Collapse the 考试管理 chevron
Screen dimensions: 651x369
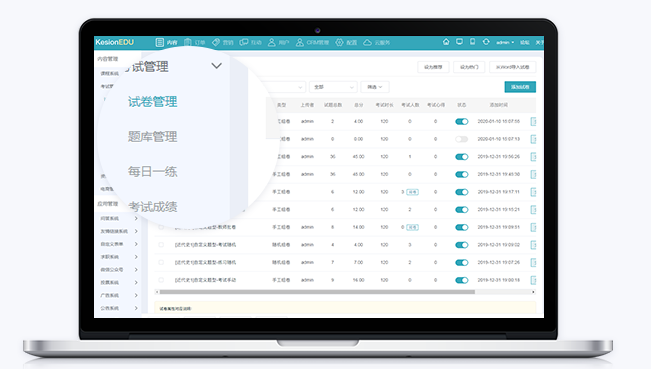(x=216, y=66)
